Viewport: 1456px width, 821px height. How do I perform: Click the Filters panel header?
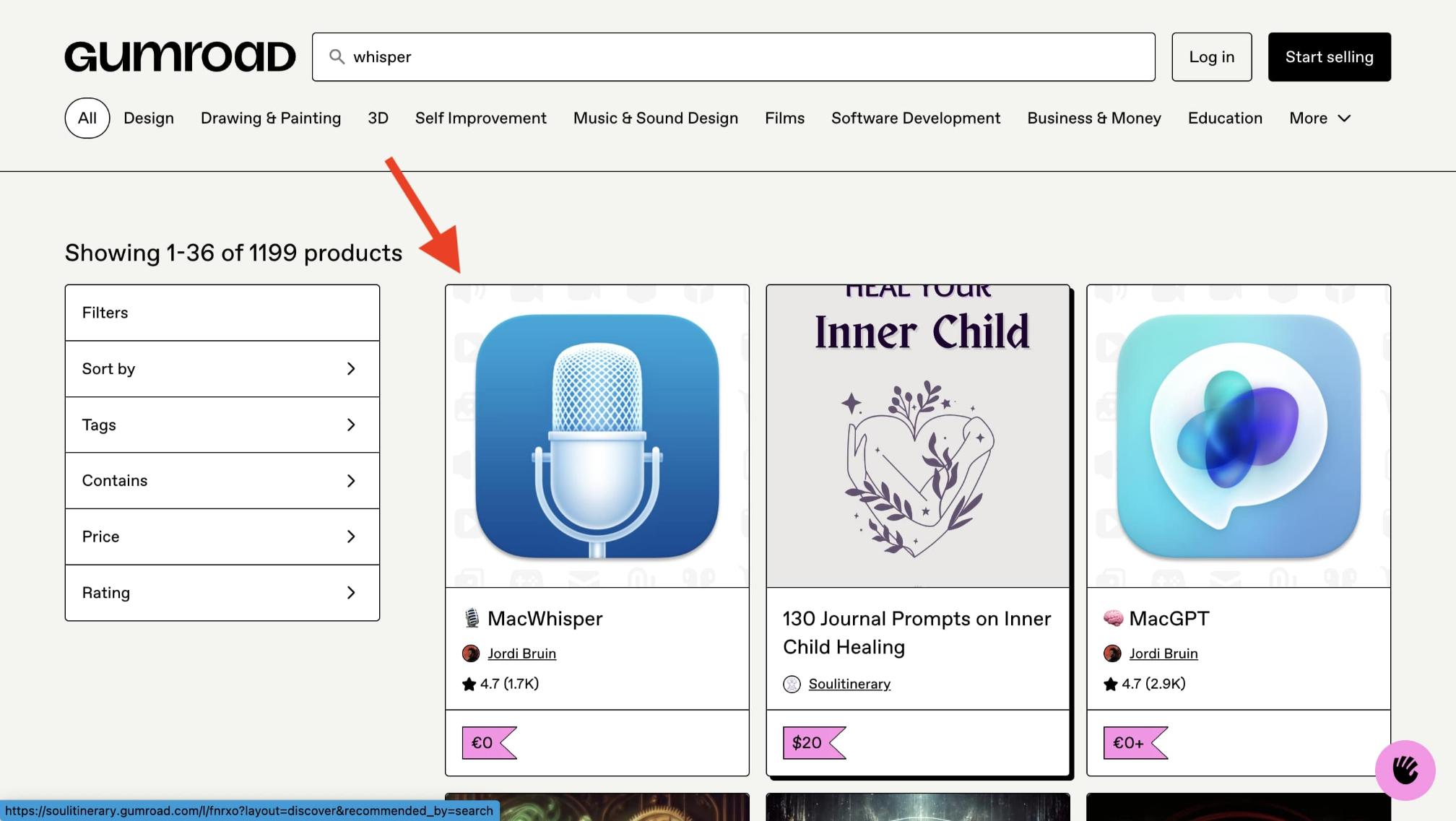click(x=222, y=313)
